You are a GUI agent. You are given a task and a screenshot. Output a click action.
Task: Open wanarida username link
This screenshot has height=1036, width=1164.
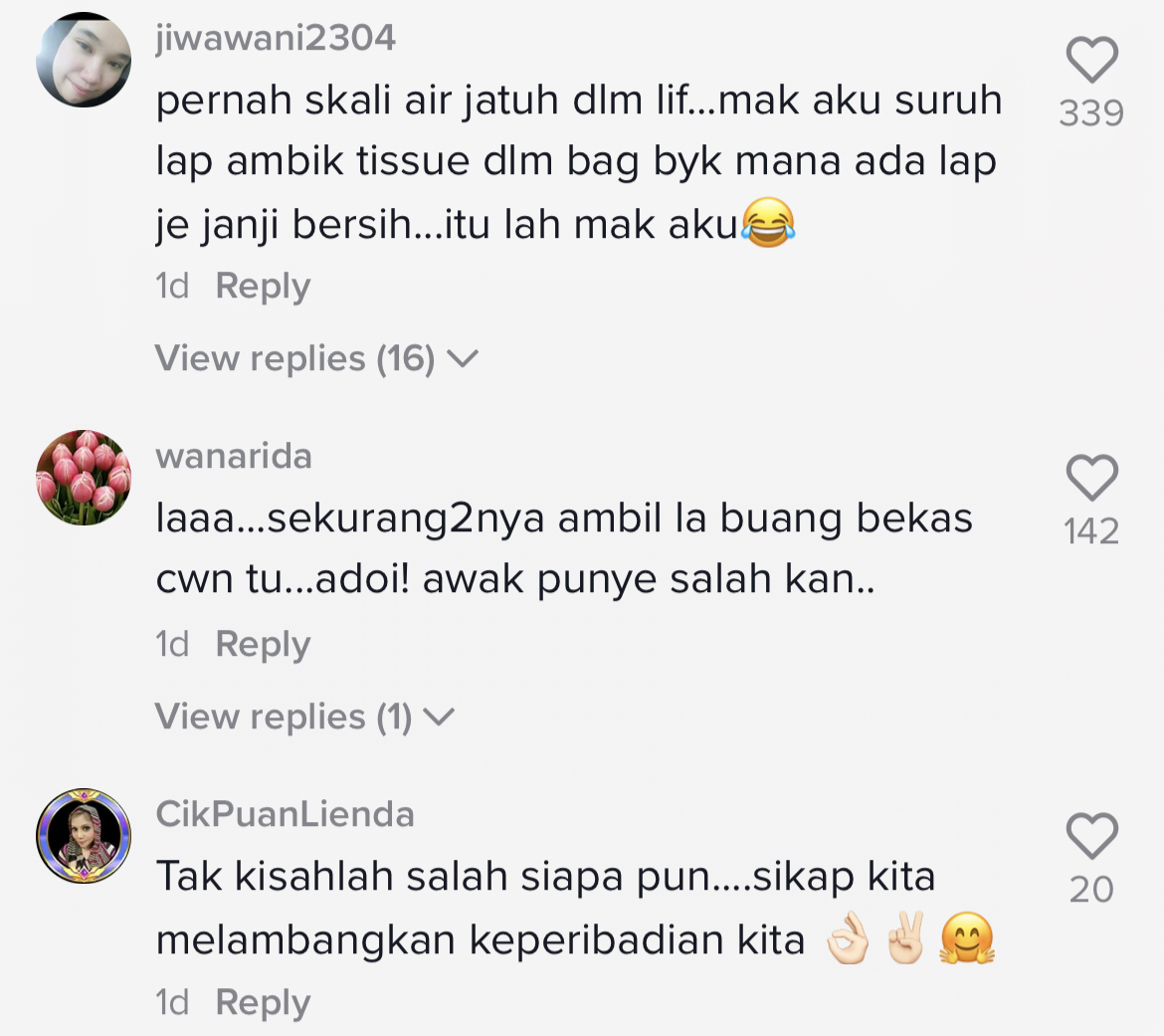[x=233, y=456]
